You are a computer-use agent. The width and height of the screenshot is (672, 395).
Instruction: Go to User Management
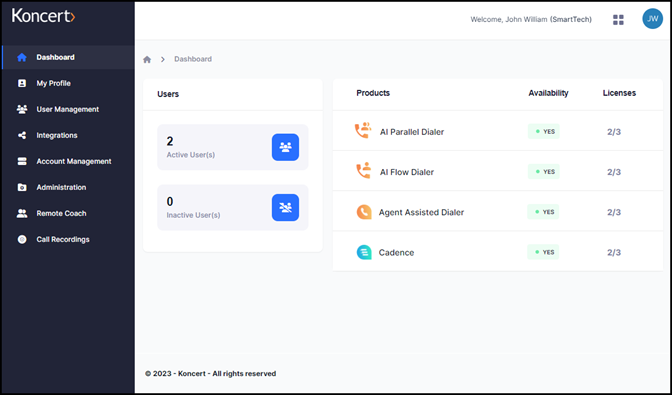68,109
